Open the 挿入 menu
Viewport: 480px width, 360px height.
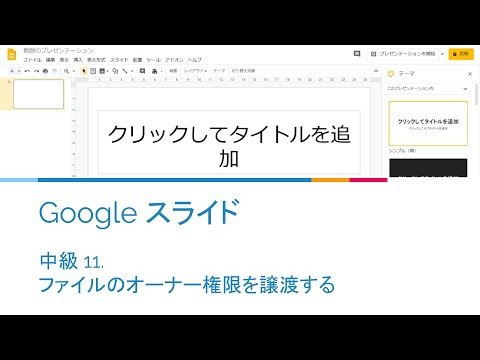point(78,60)
